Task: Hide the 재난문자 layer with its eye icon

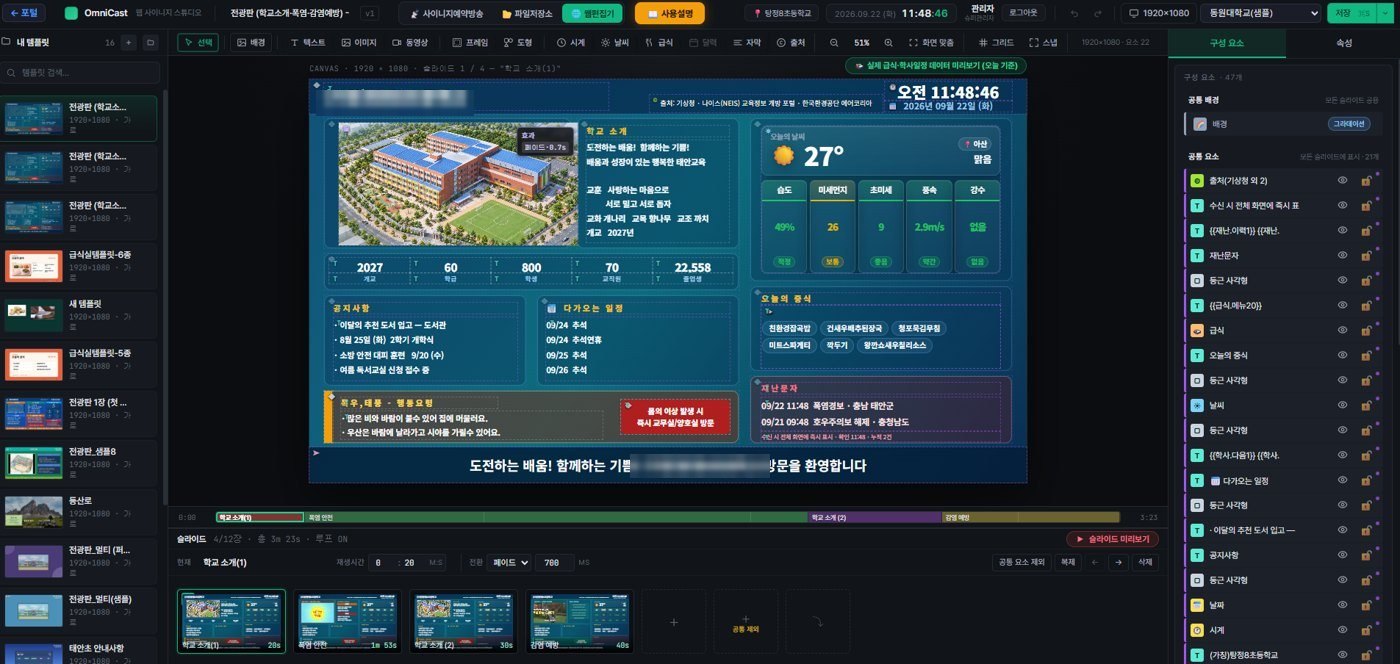Action: 1343,255
